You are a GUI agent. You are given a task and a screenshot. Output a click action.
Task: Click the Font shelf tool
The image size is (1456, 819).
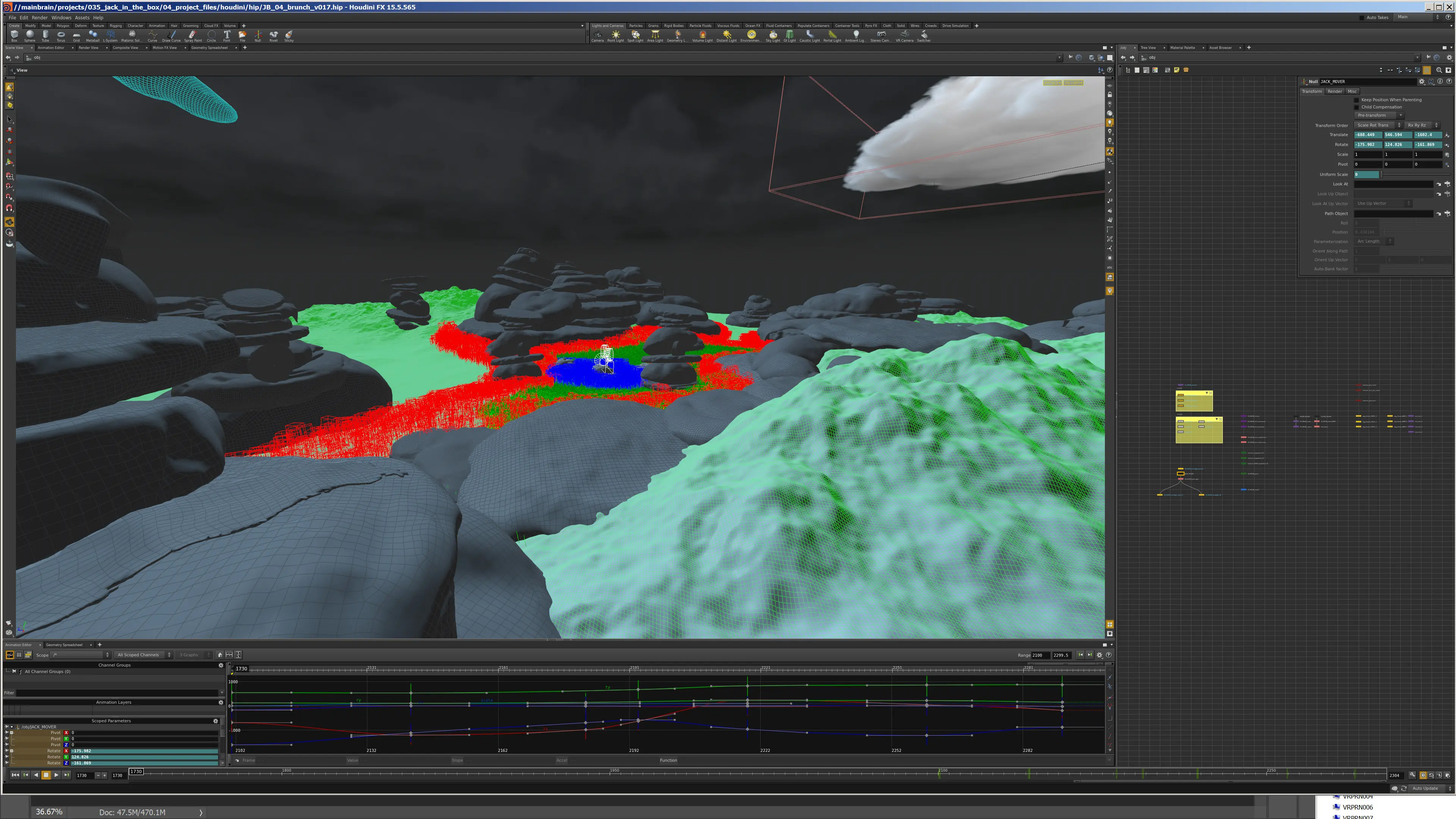227,36
